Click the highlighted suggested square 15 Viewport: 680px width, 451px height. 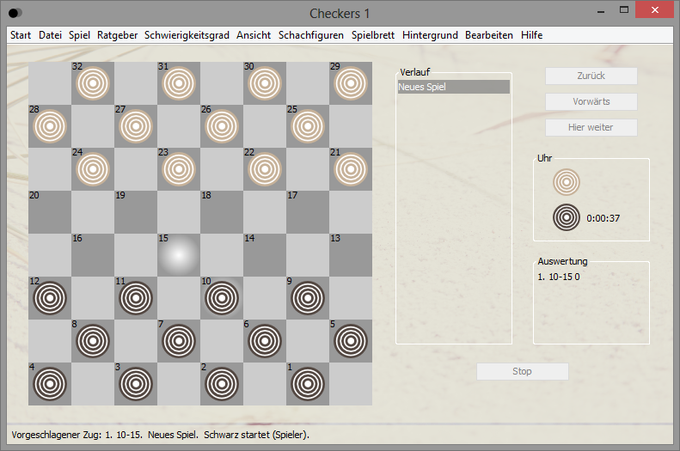click(179, 255)
